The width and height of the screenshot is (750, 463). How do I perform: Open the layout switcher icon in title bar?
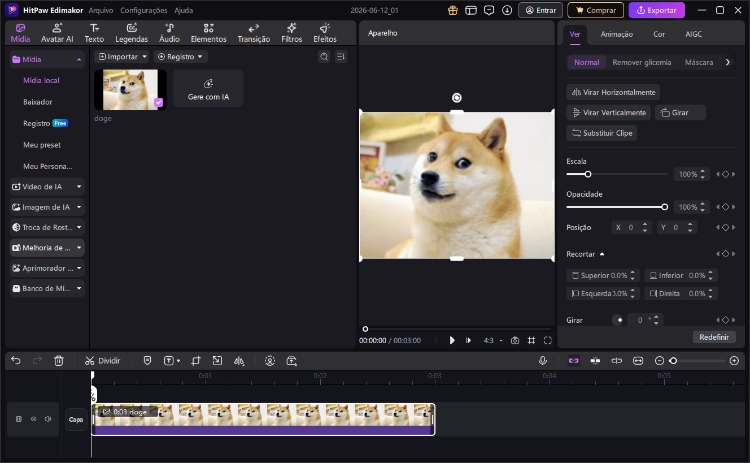[471, 10]
